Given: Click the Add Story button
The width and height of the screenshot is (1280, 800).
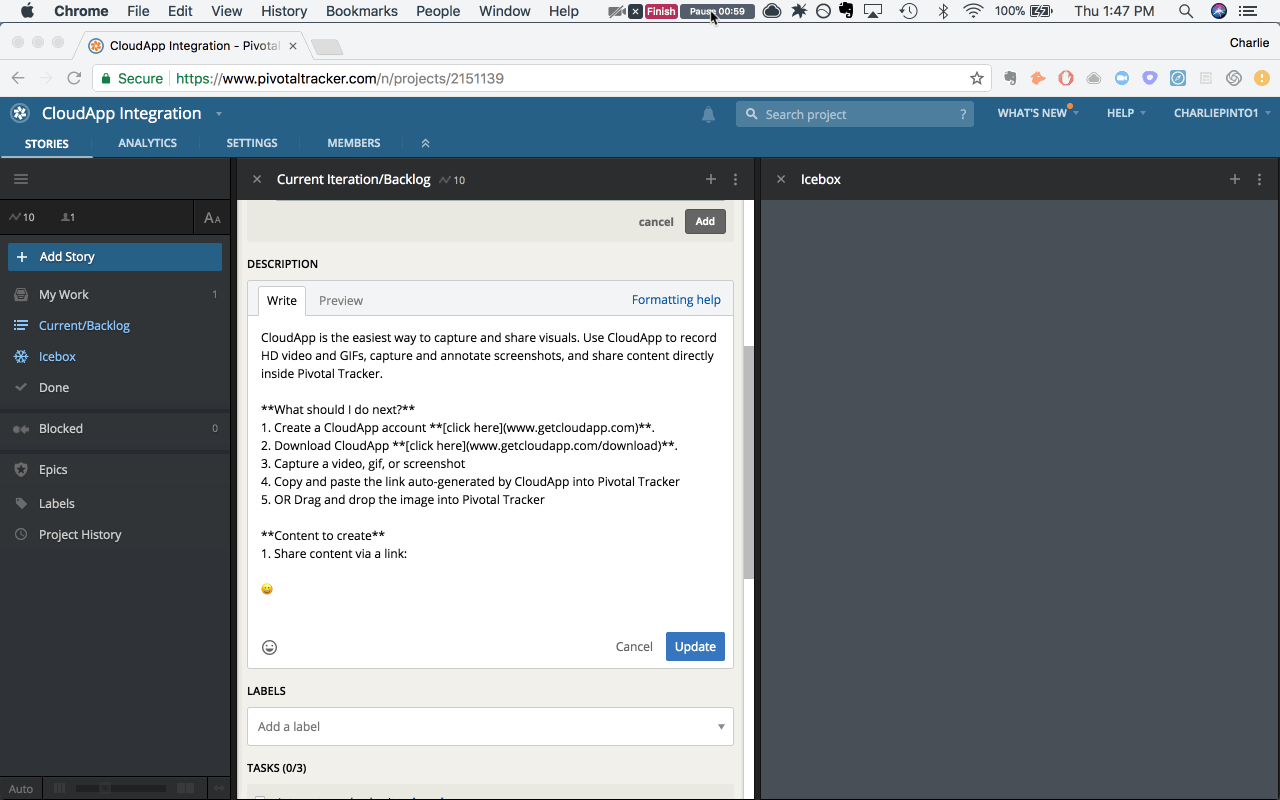Looking at the screenshot, I should (x=115, y=257).
